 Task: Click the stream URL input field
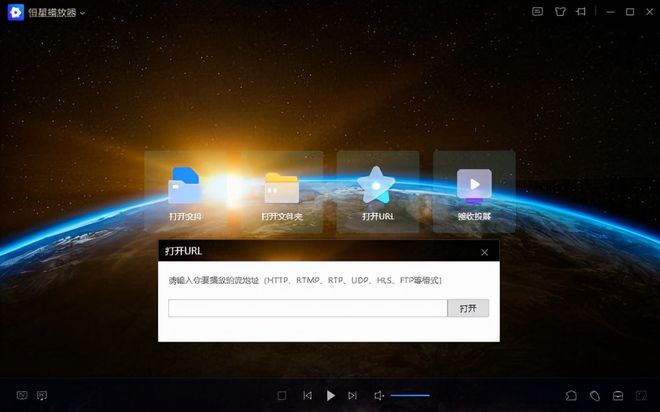point(307,308)
